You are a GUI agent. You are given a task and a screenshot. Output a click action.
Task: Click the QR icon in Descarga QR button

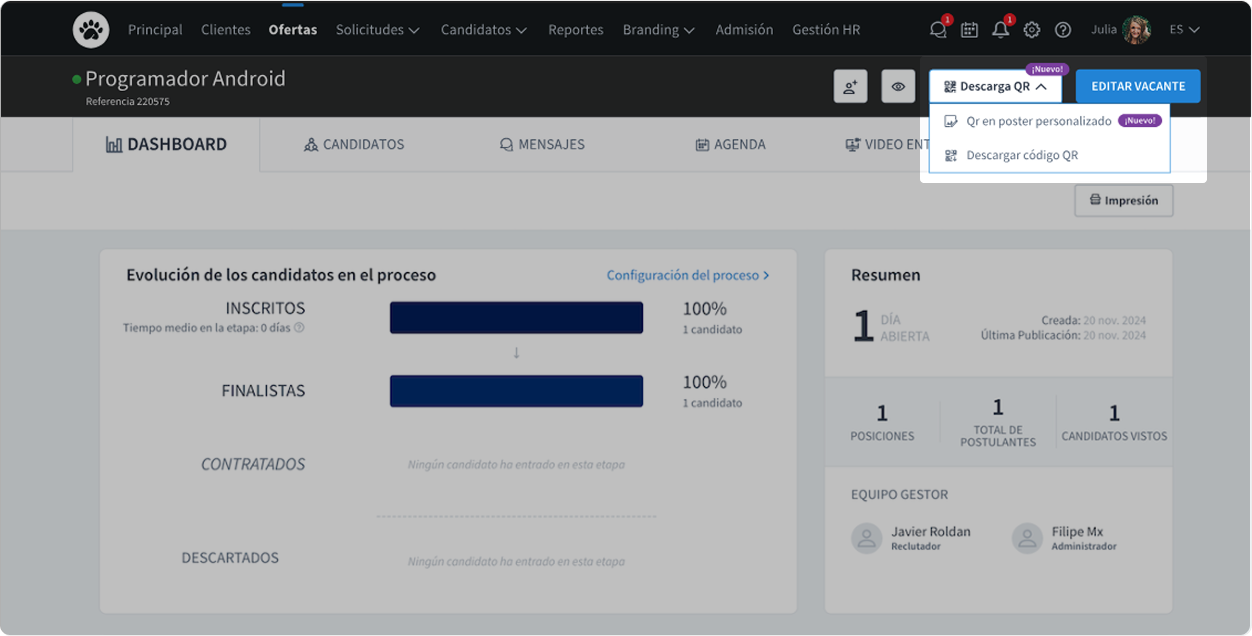click(950, 87)
